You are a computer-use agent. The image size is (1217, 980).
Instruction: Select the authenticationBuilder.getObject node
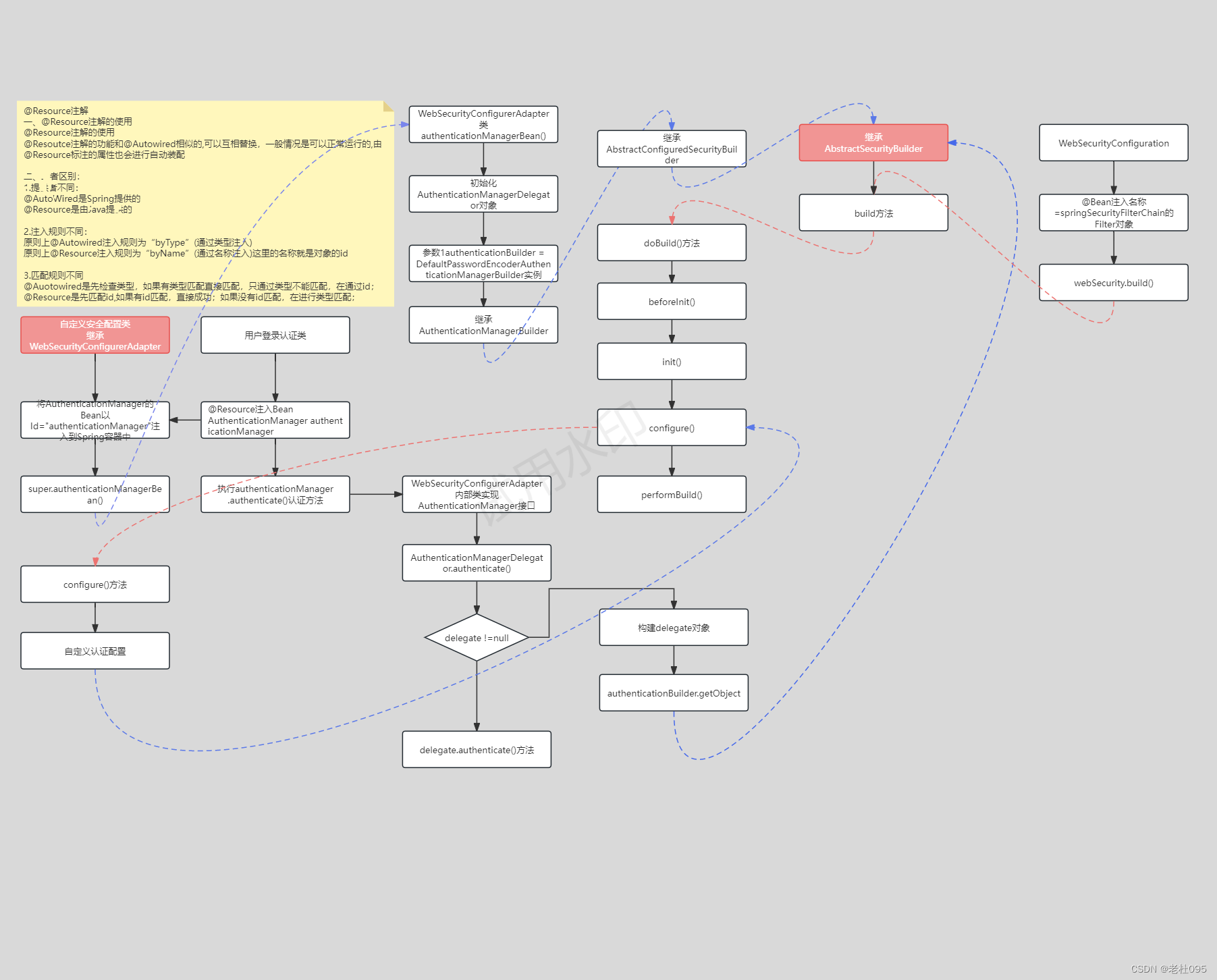coord(674,693)
